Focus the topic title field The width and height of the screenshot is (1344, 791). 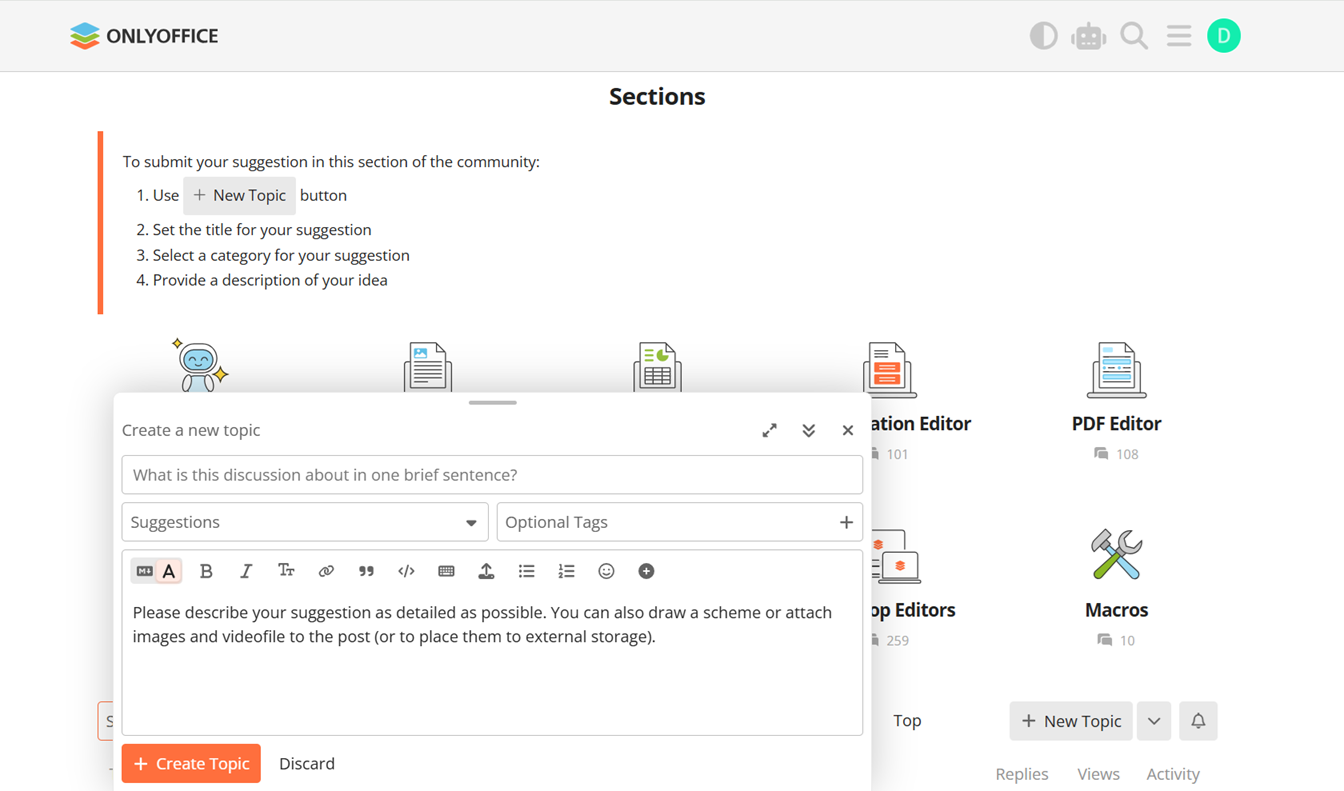492,475
